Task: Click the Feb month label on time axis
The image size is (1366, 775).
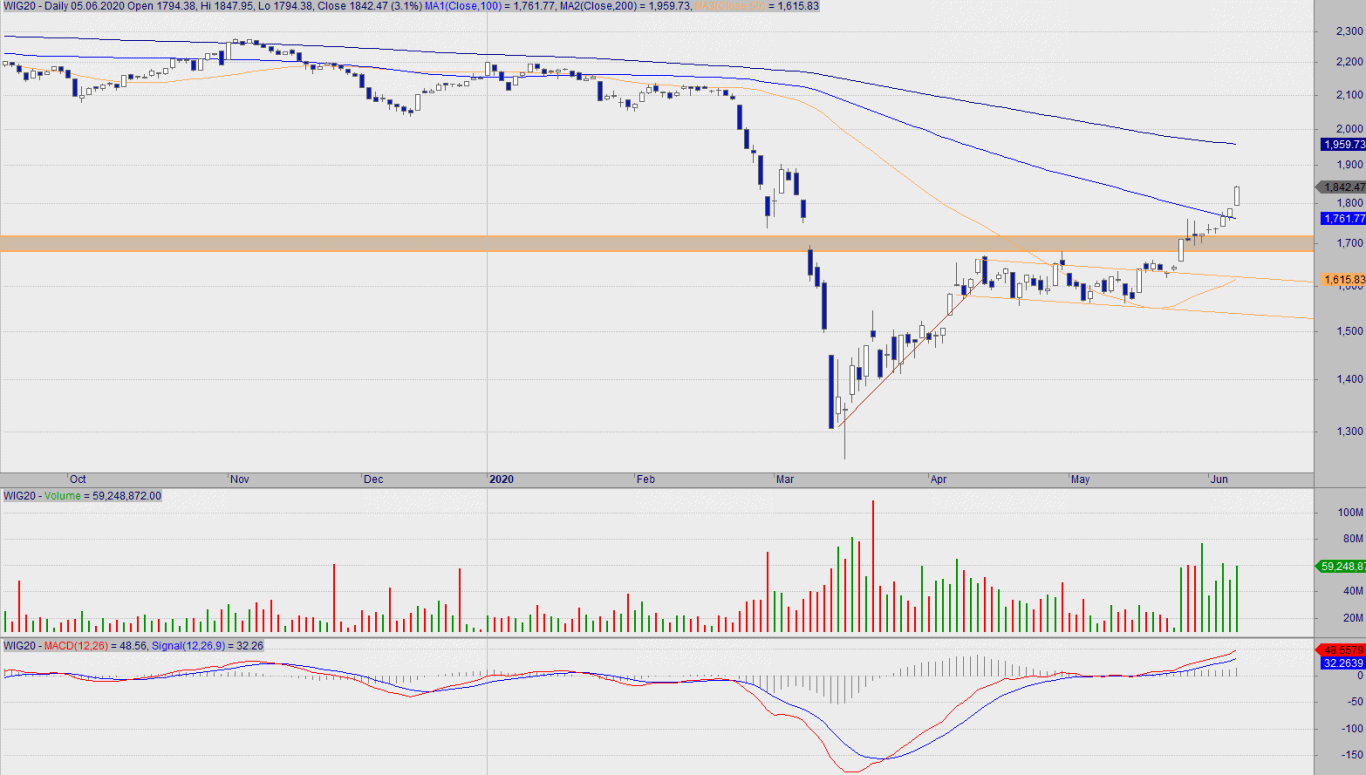Action: [x=646, y=479]
